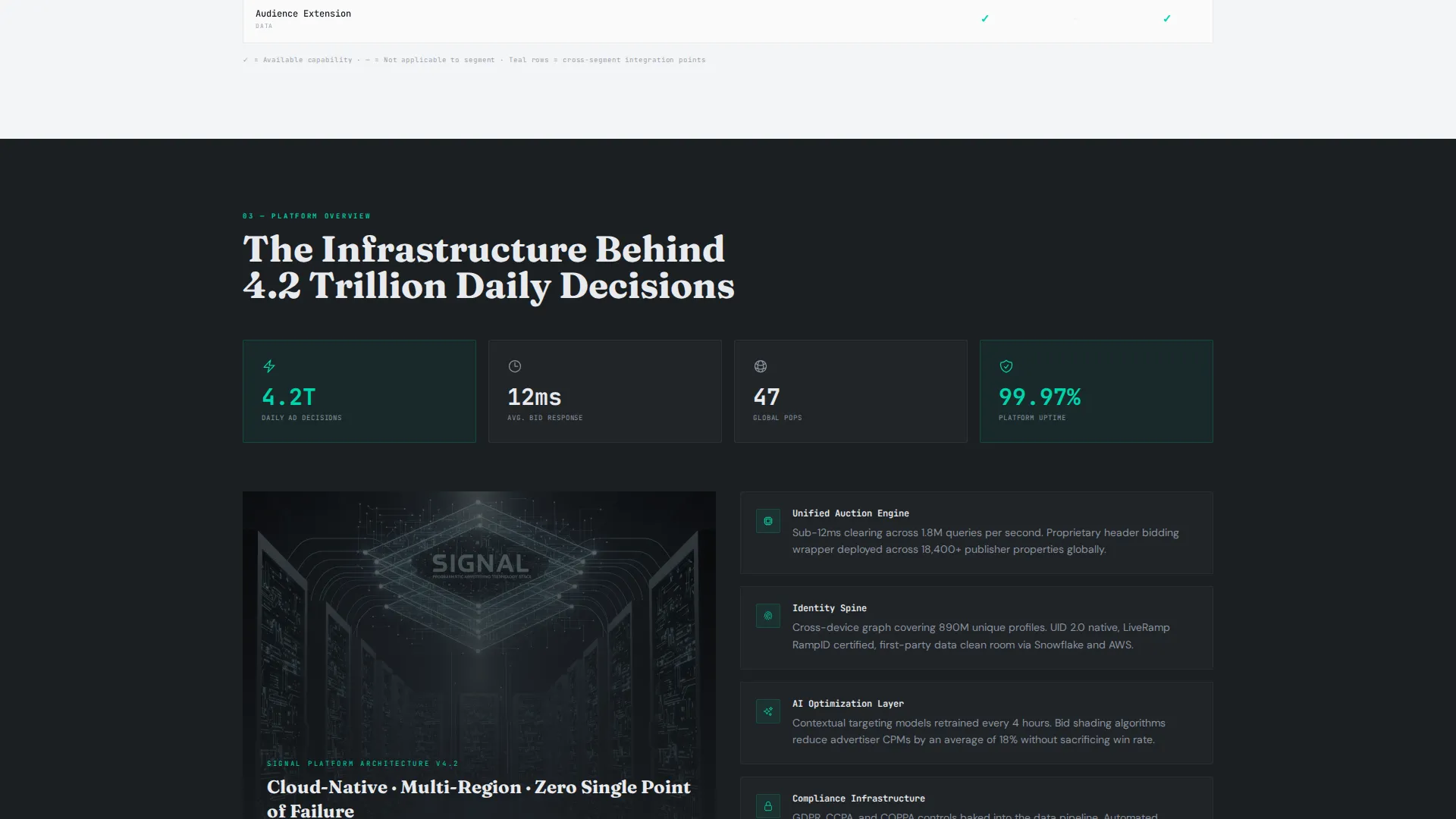
Task: Click the Unified Auction Engine title
Action: [851, 513]
